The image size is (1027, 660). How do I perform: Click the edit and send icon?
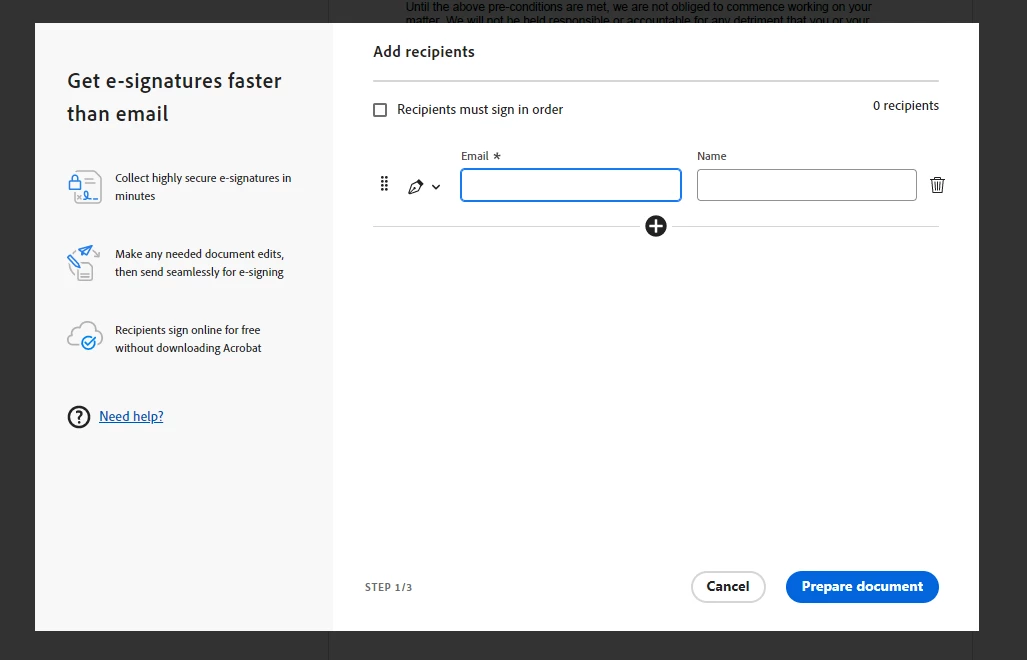(x=84, y=263)
